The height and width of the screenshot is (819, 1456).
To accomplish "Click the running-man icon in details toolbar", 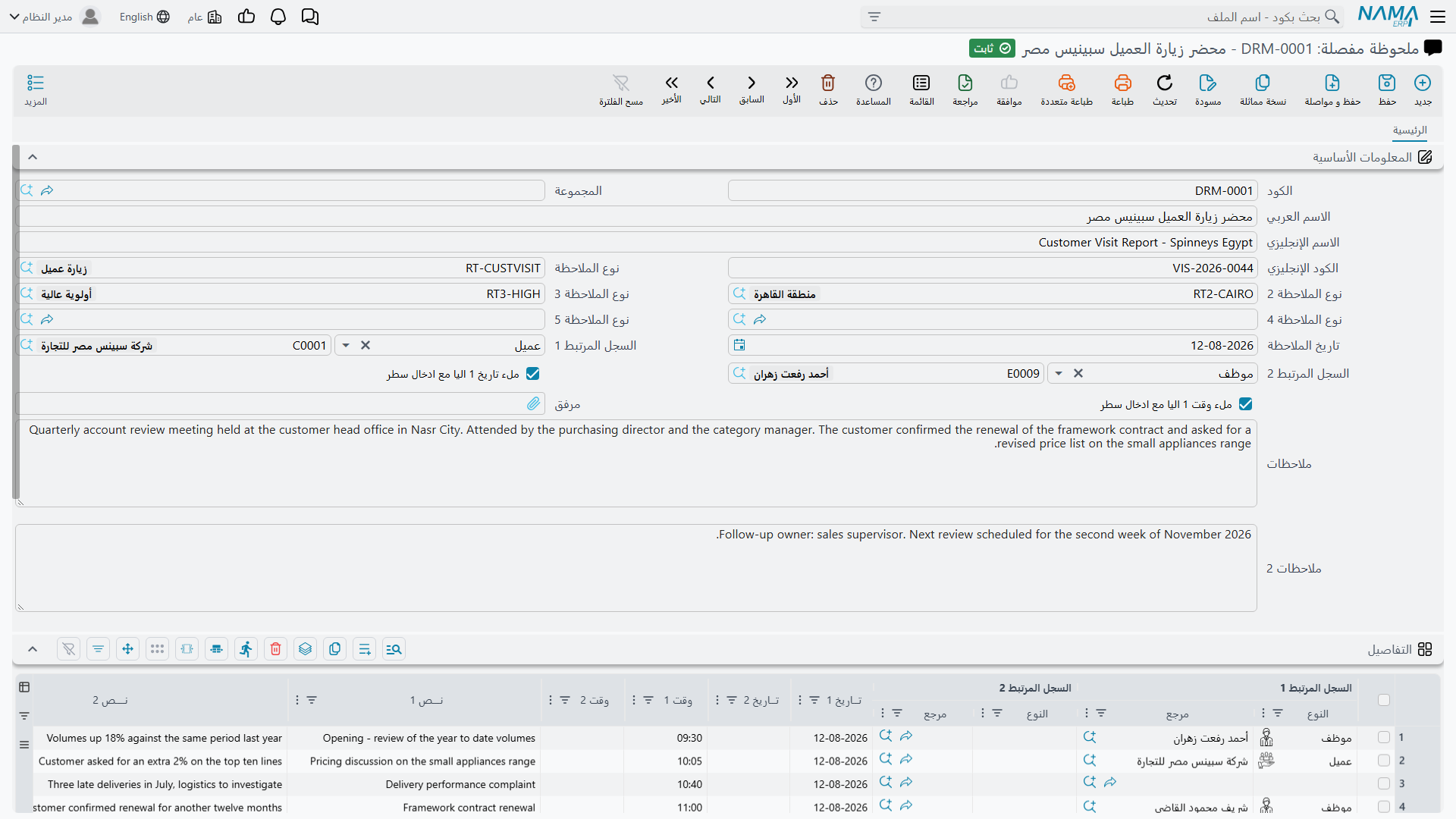I will tap(246, 649).
